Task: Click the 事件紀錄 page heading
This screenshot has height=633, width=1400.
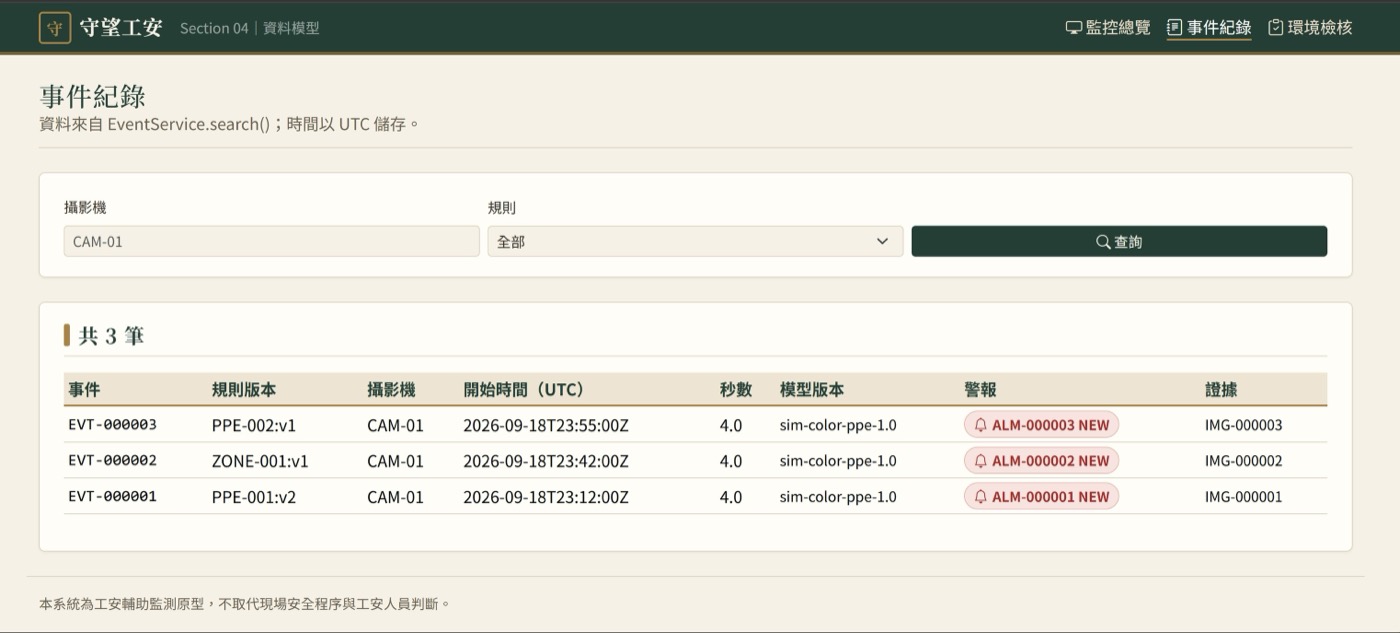Action: click(93, 96)
